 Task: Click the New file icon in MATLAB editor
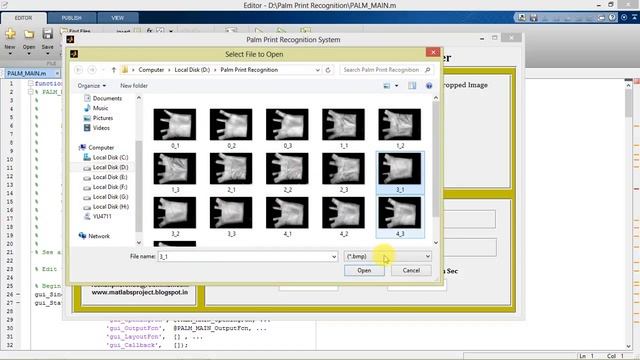10,34
